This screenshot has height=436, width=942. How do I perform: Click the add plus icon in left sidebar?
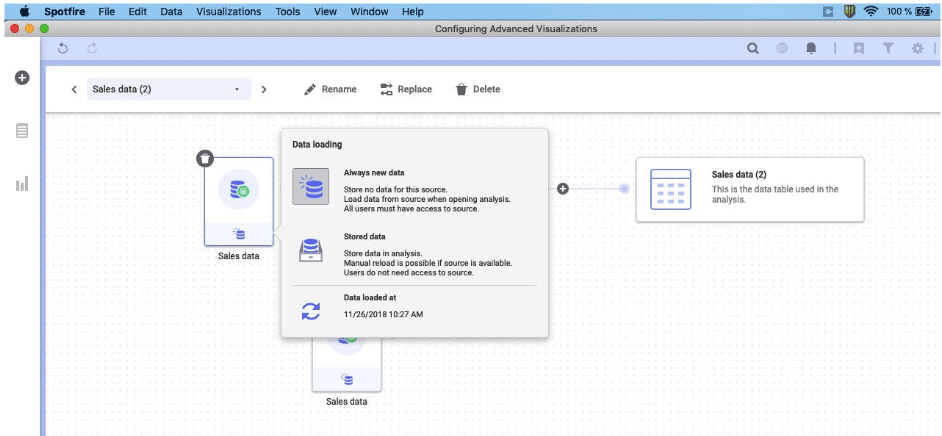point(22,77)
